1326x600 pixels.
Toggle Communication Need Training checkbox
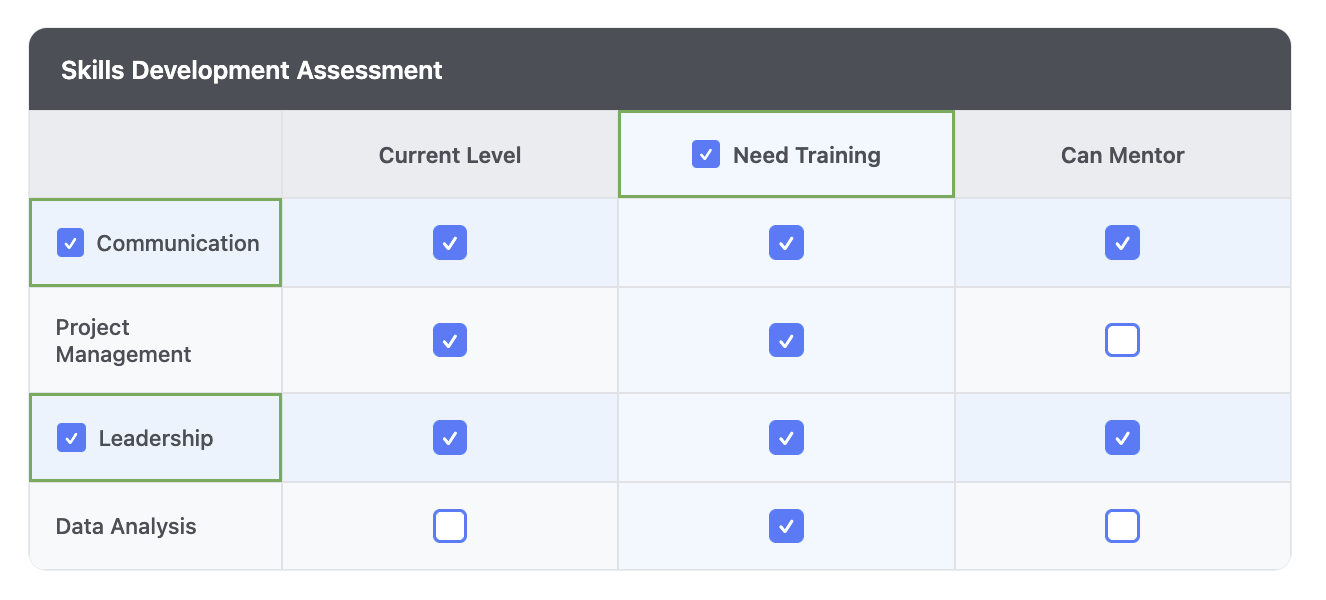786,243
